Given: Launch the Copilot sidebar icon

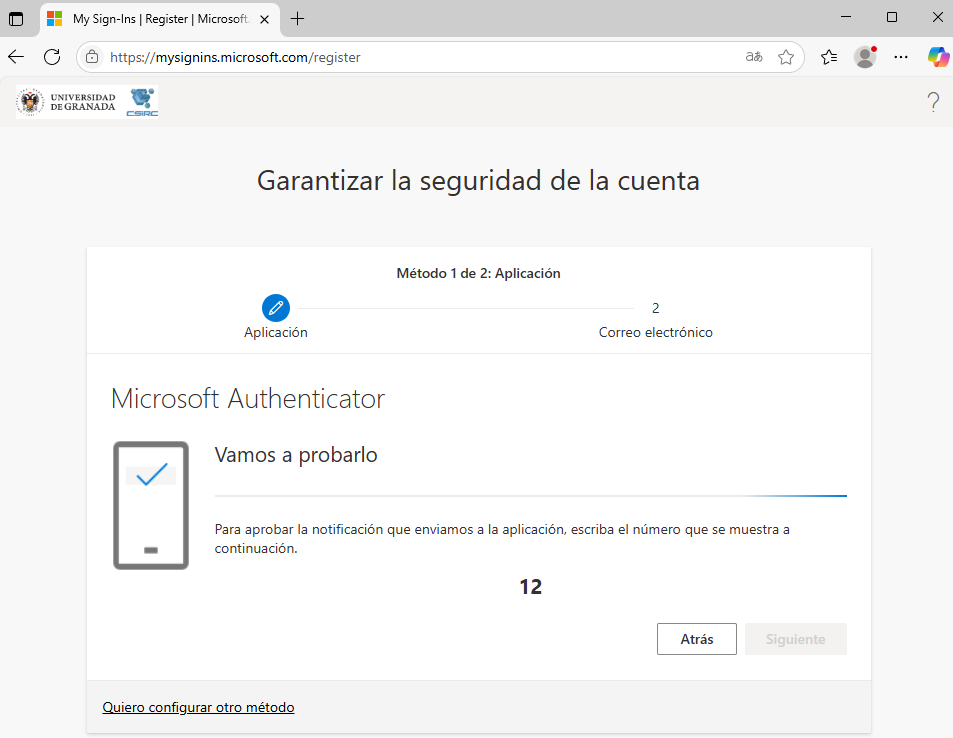Looking at the screenshot, I should pyautogui.click(x=938, y=57).
